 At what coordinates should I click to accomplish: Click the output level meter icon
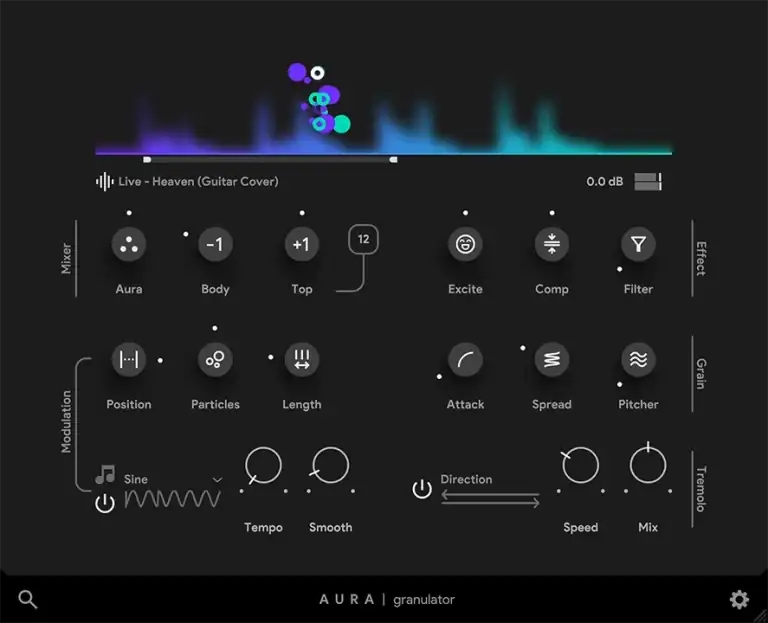648,182
